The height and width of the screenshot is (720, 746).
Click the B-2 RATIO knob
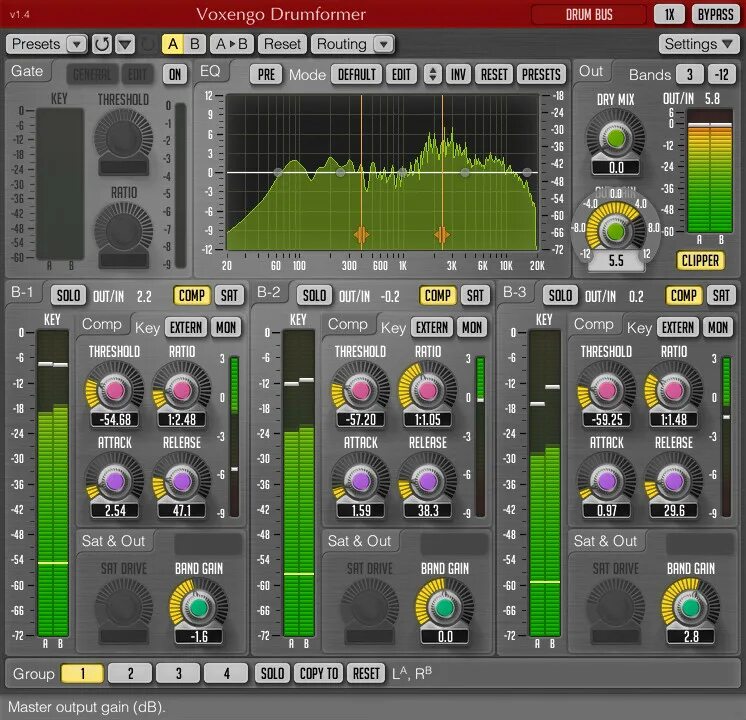tap(428, 391)
